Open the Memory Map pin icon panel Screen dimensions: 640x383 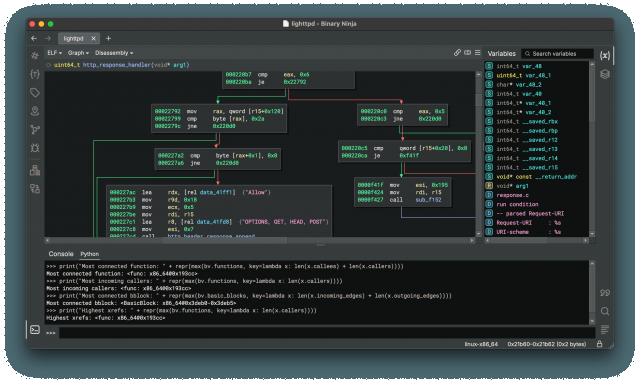(35, 111)
